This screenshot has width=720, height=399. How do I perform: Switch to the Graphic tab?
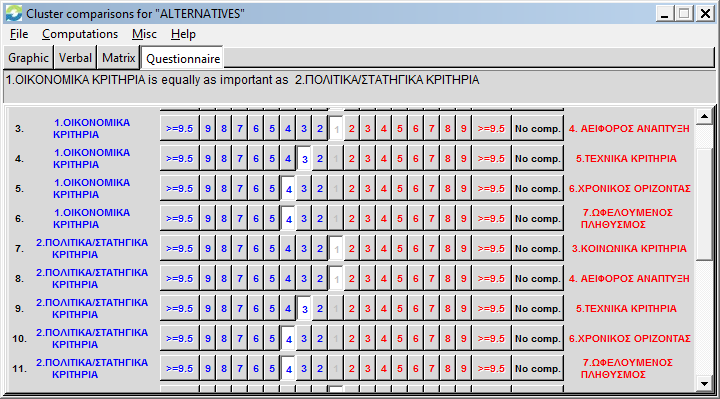point(28,58)
